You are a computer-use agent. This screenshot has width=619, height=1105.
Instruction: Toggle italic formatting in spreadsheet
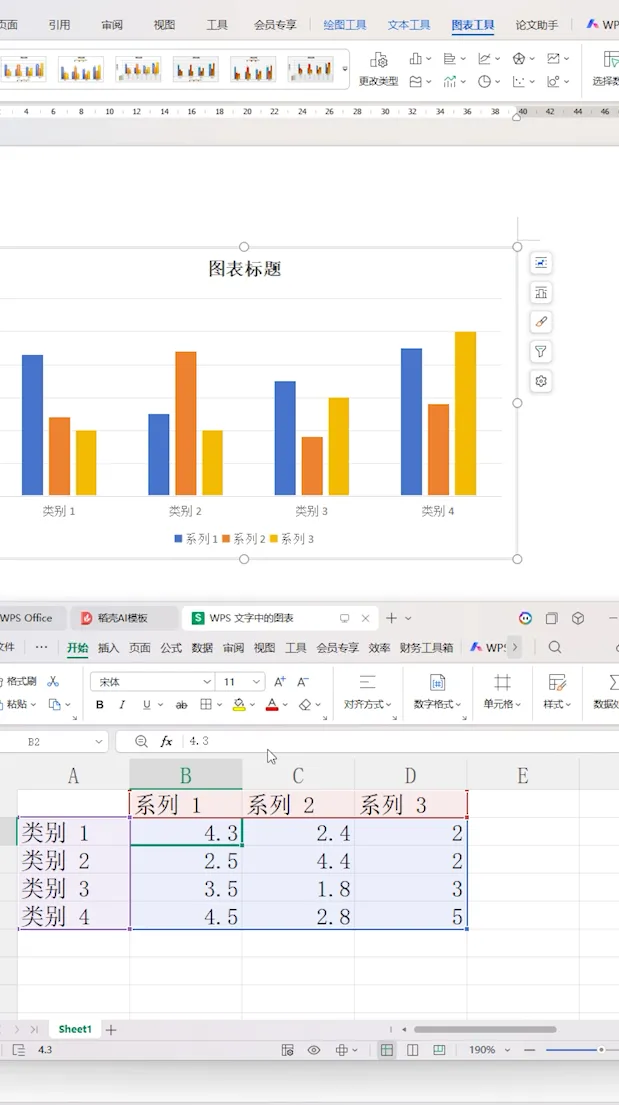[x=122, y=705]
